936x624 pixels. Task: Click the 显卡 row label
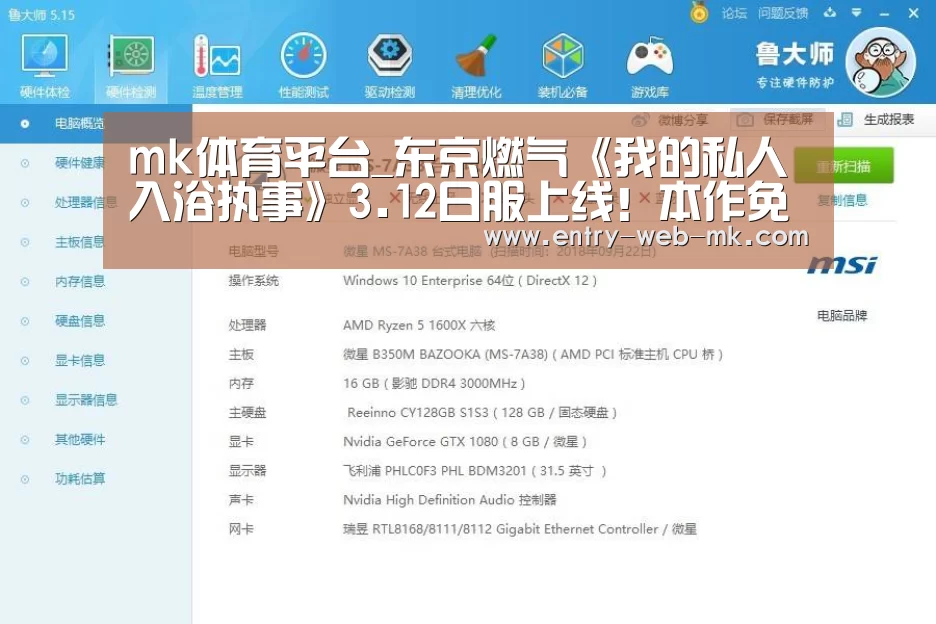241,442
